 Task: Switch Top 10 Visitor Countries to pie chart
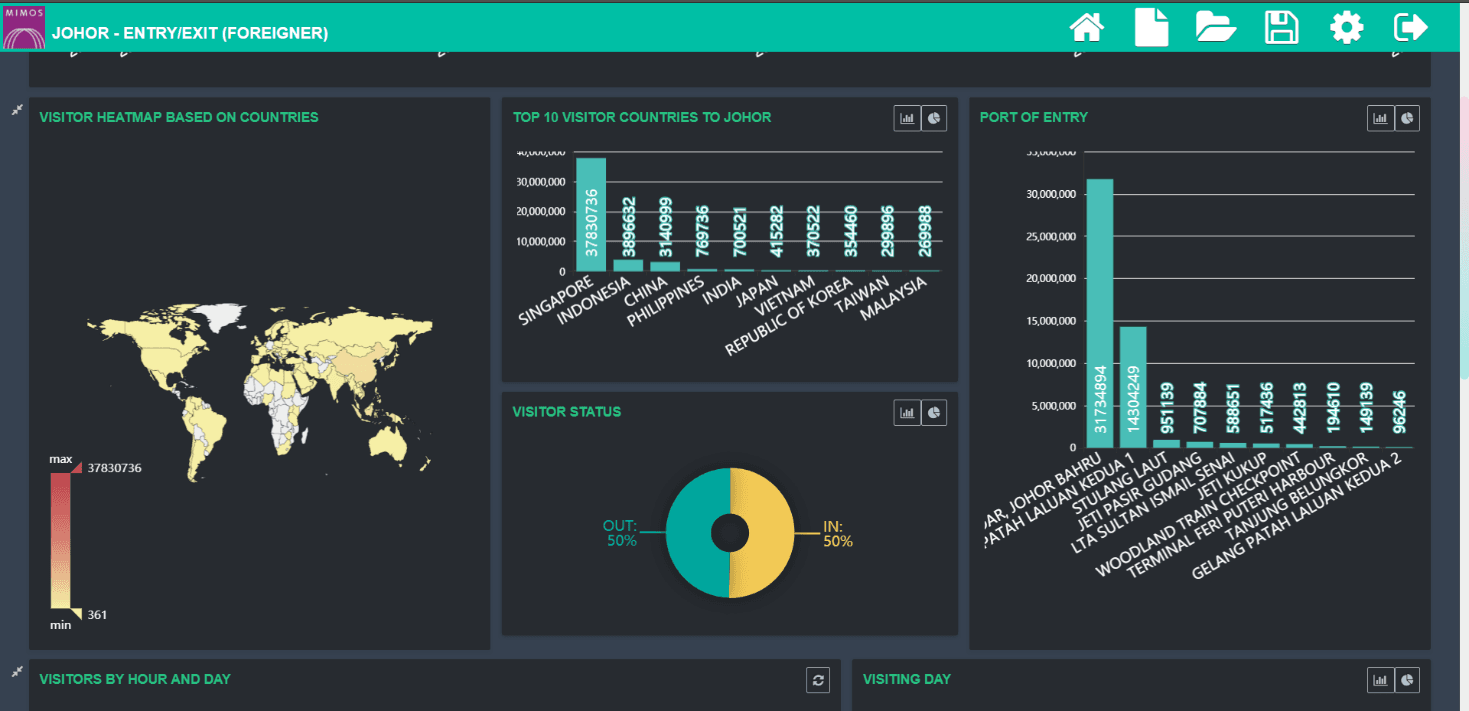click(x=934, y=118)
